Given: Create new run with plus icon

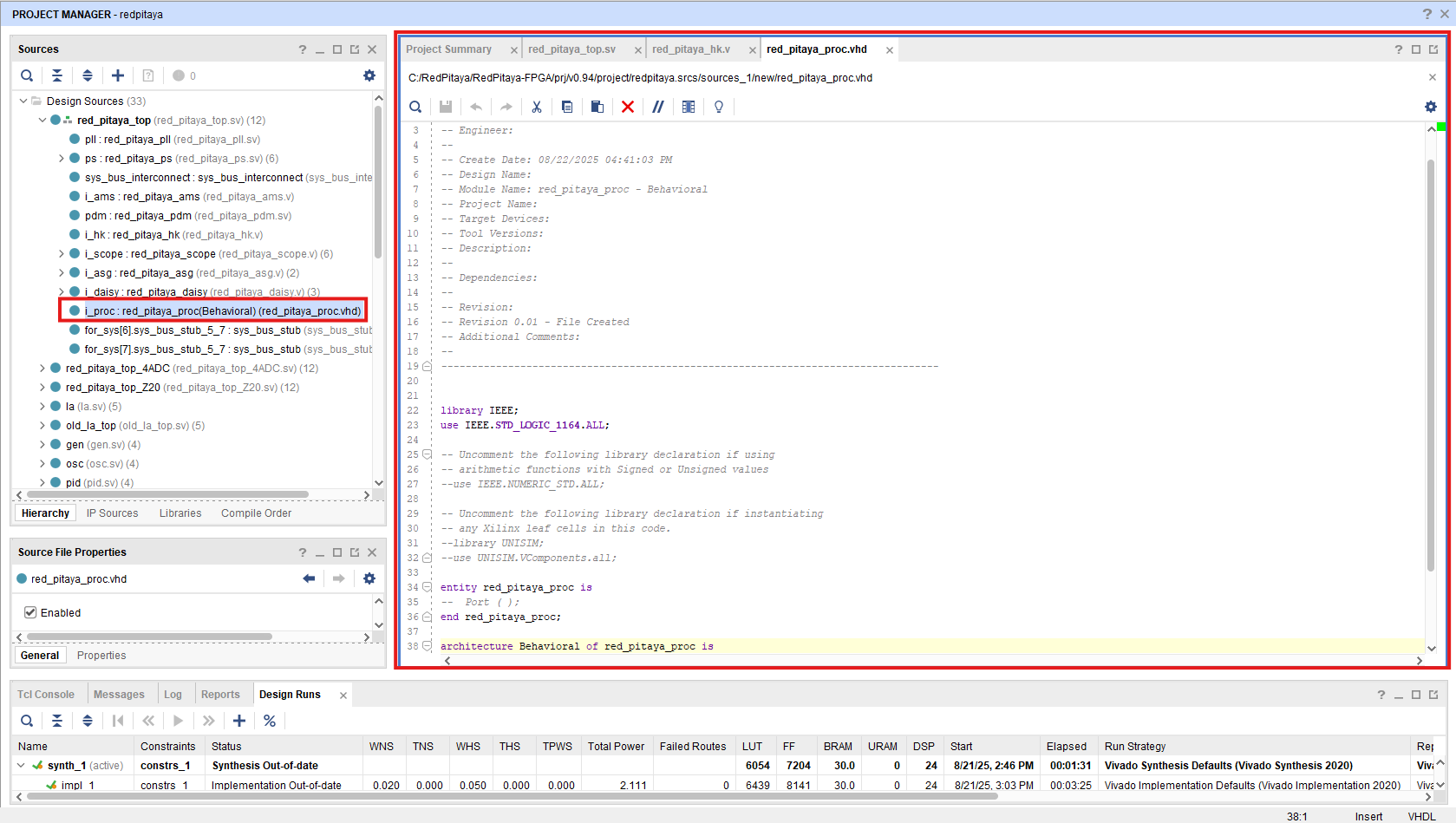Looking at the screenshot, I should pyautogui.click(x=239, y=721).
